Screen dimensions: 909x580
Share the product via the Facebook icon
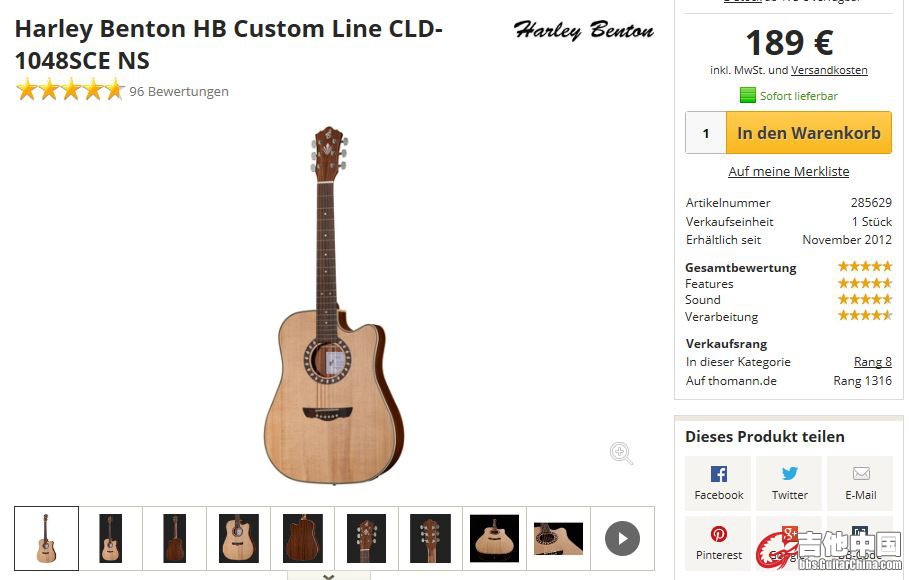point(718,483)
